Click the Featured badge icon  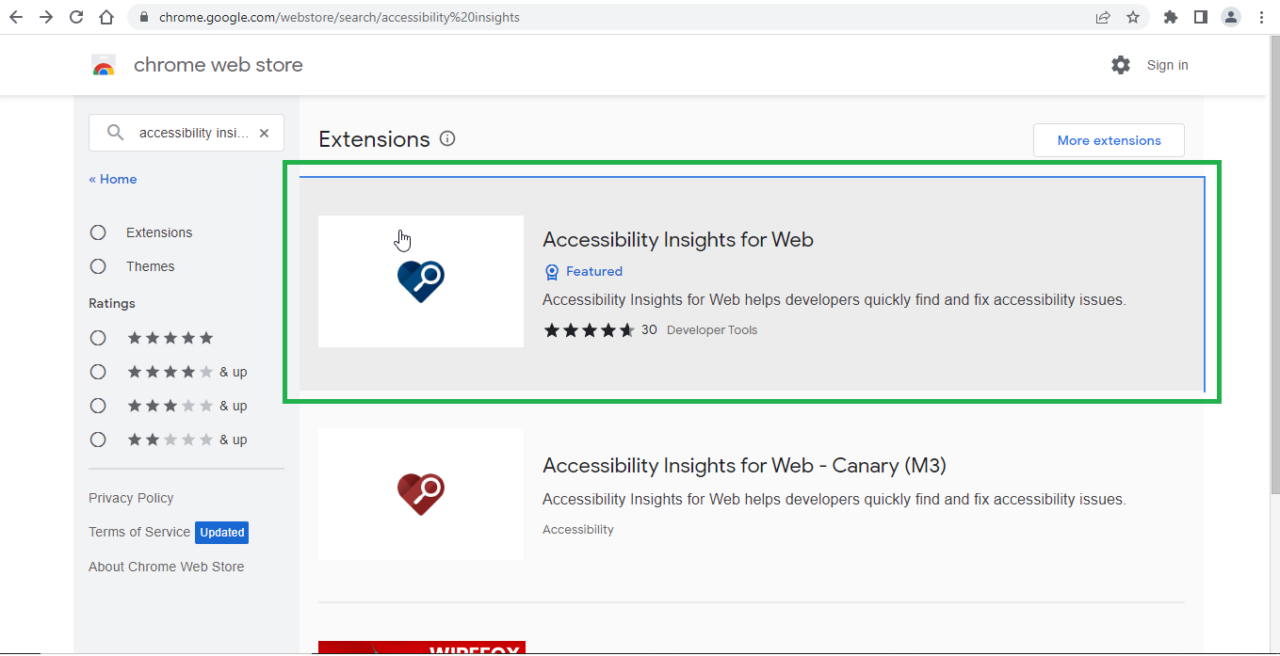click(x=552, y=272)
